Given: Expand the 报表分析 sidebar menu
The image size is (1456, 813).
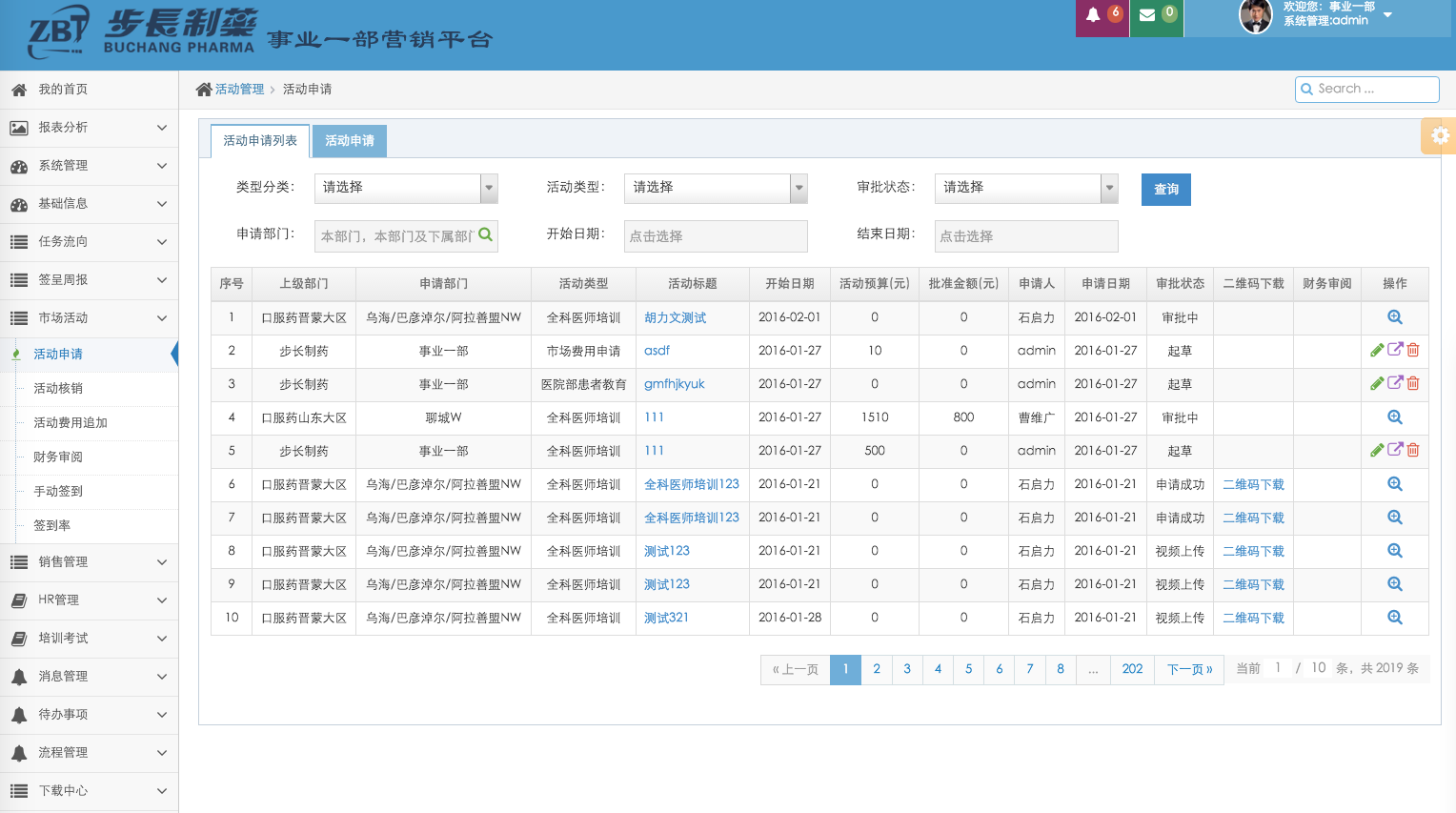Looking at the screenshot, I should coord(89,128).
